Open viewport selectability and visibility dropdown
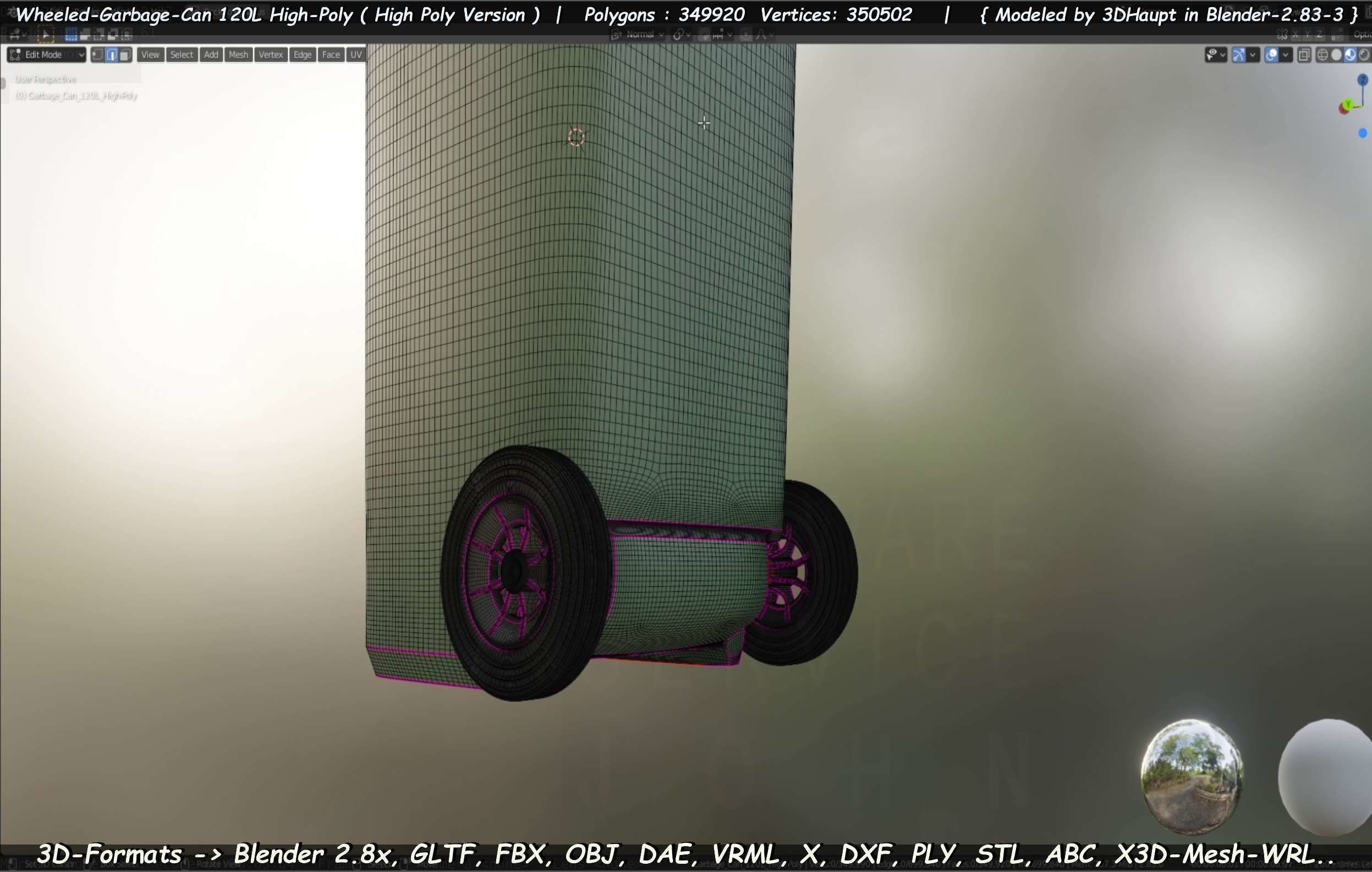 tap(1216, 54)
